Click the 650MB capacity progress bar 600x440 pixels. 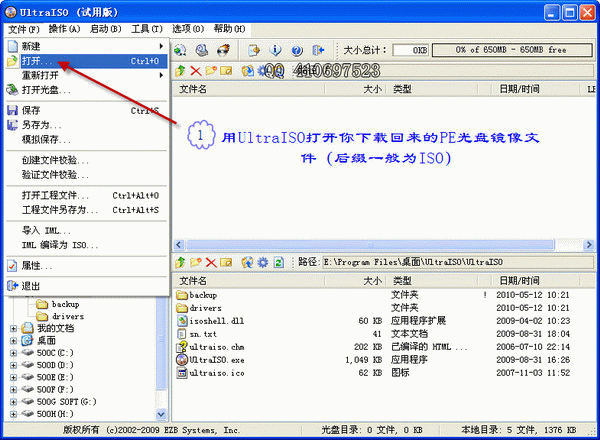click(x=513, y=49)
